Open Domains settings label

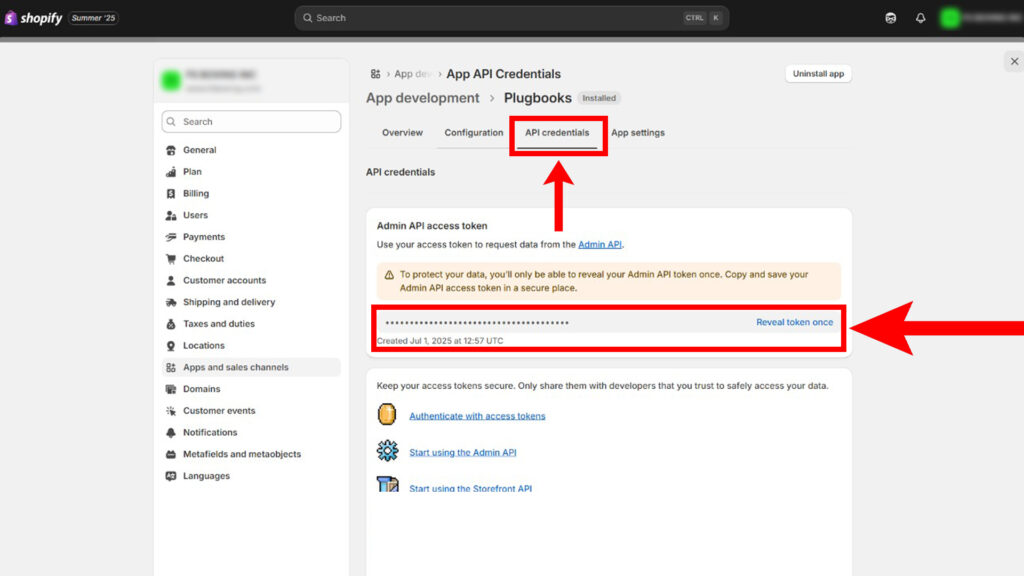tap(202, 389)
